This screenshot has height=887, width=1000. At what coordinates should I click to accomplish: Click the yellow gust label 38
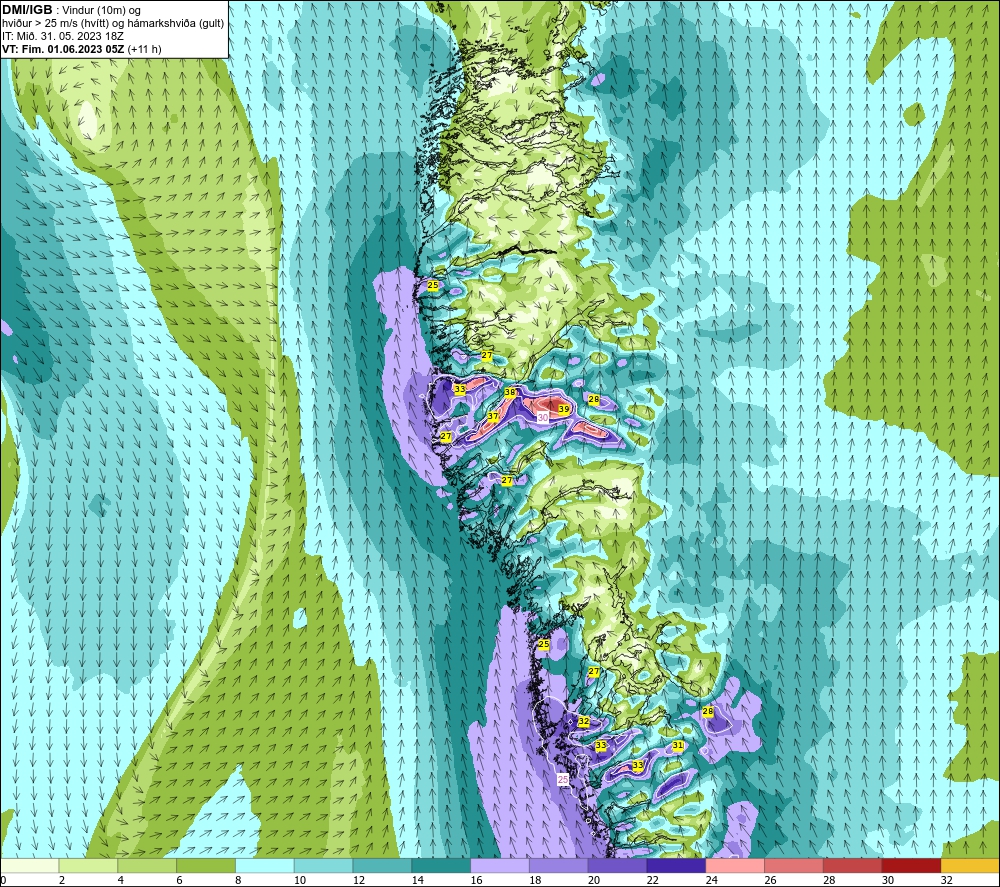tap(510, 392)
